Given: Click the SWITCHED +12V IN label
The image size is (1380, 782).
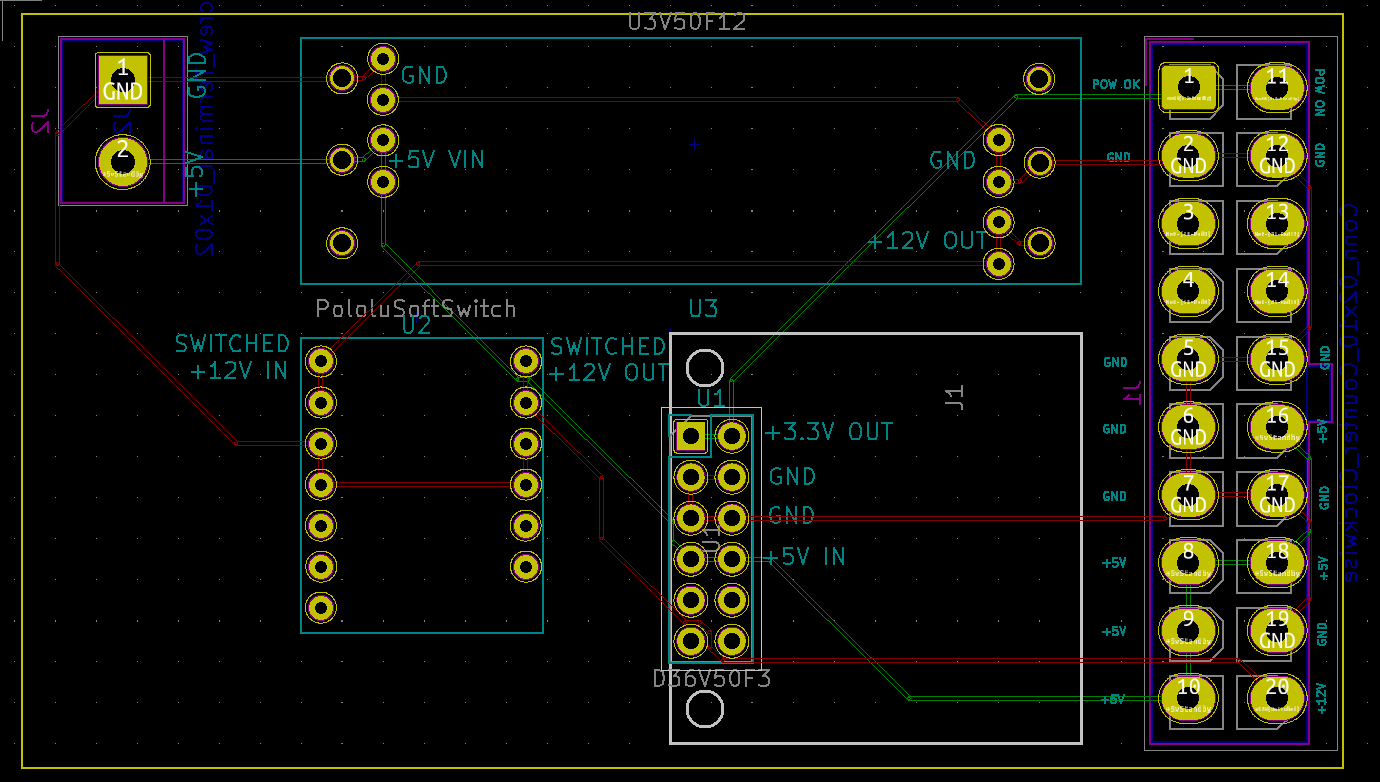Looking at the screenshot, I should coord(232,357).
